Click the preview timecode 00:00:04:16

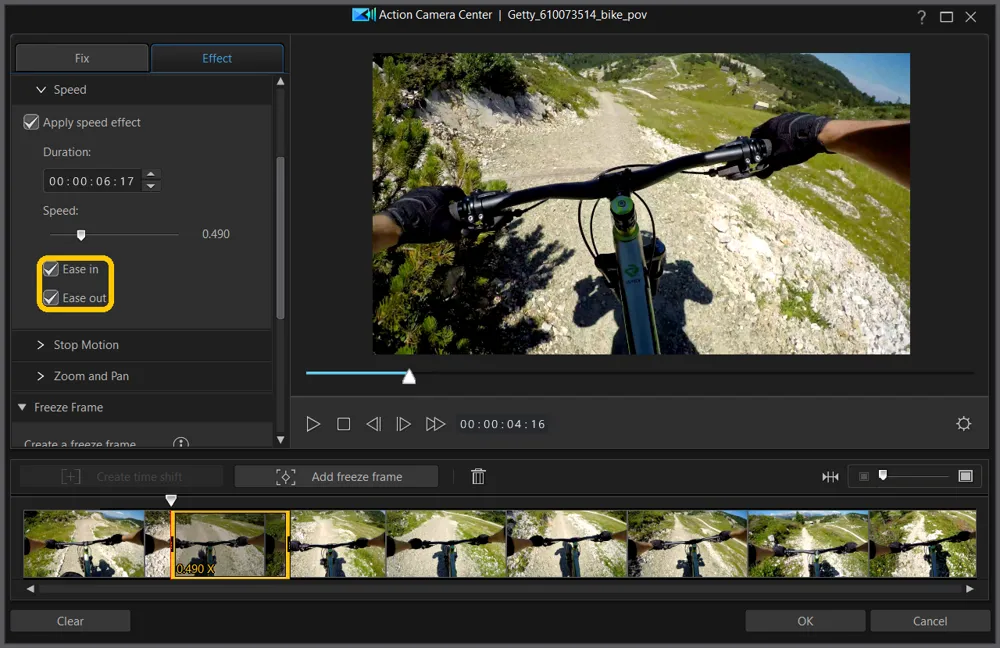tap(503, 424)
